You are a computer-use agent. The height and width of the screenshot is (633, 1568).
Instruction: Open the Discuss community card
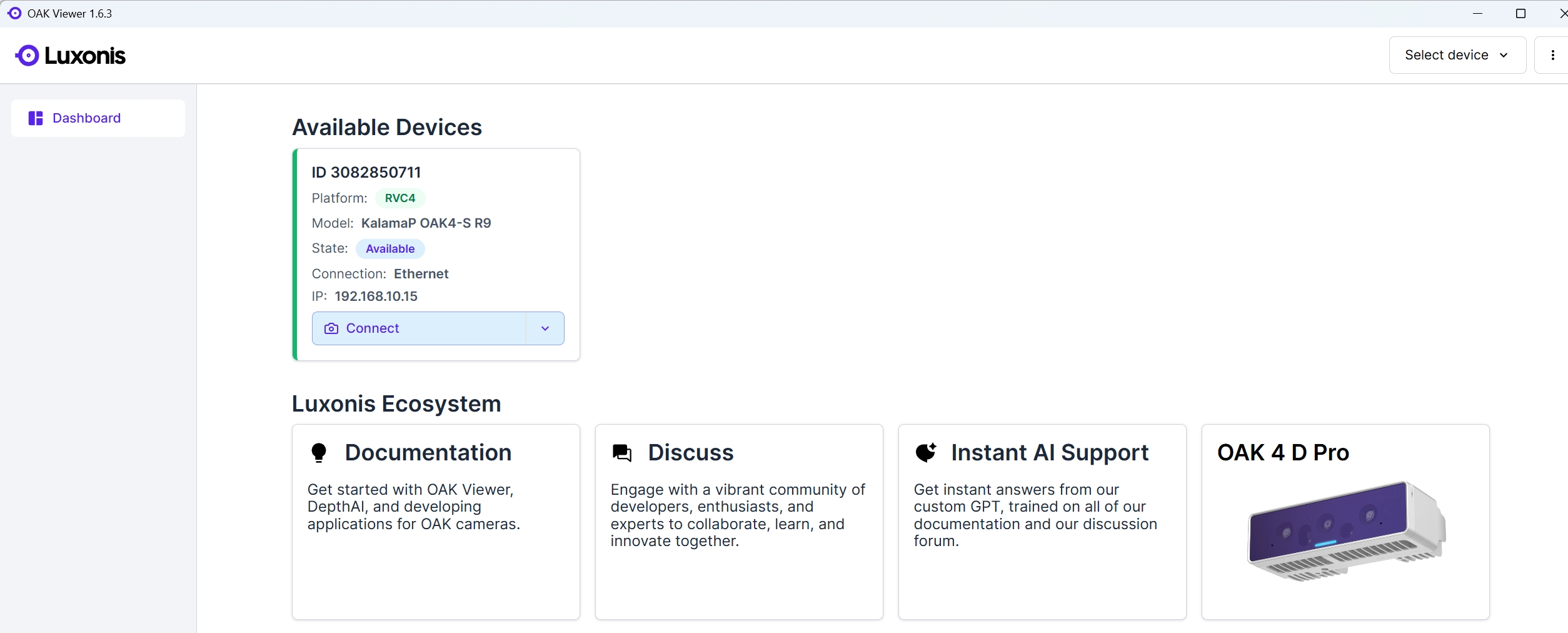[739, 522]
